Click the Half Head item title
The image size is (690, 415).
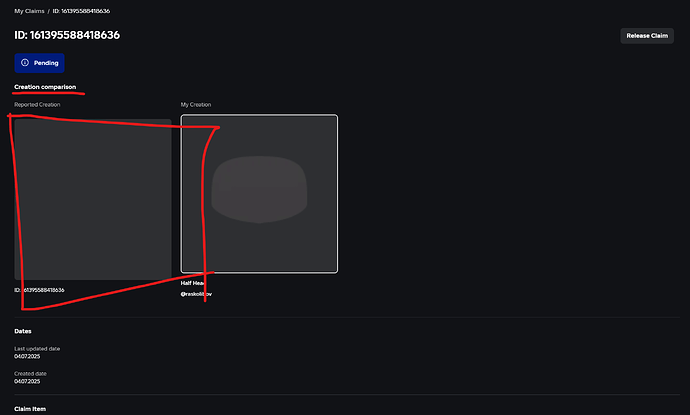pyautogui.click(x=193, y=283)
